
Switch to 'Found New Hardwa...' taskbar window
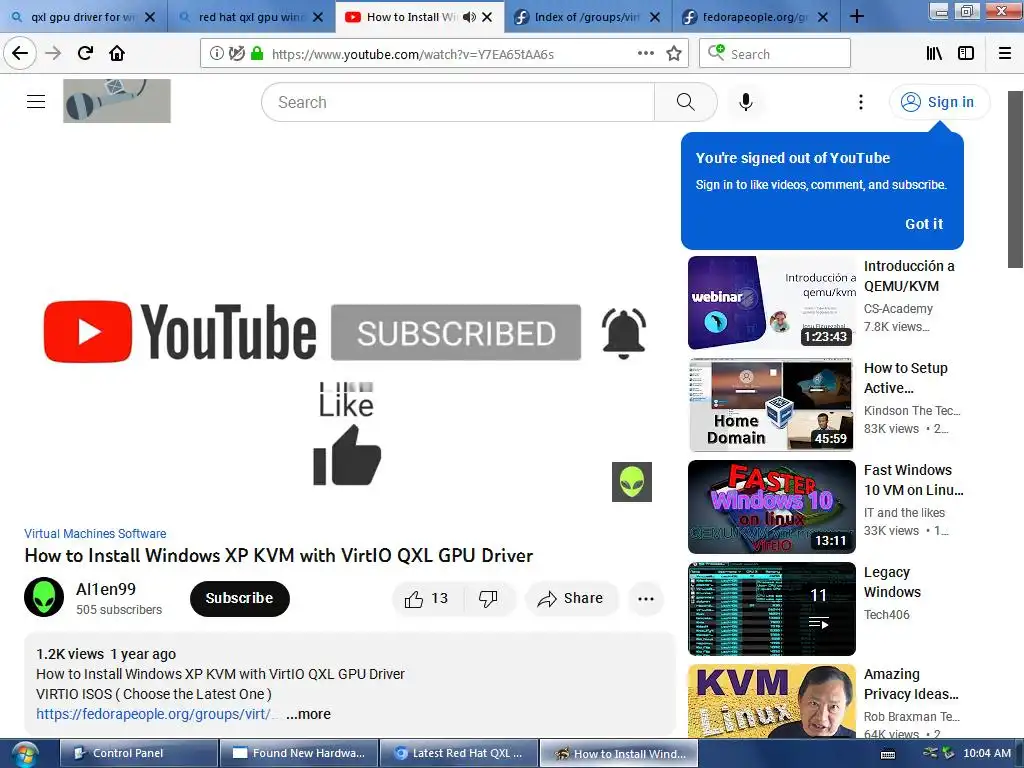click(298, 754)
